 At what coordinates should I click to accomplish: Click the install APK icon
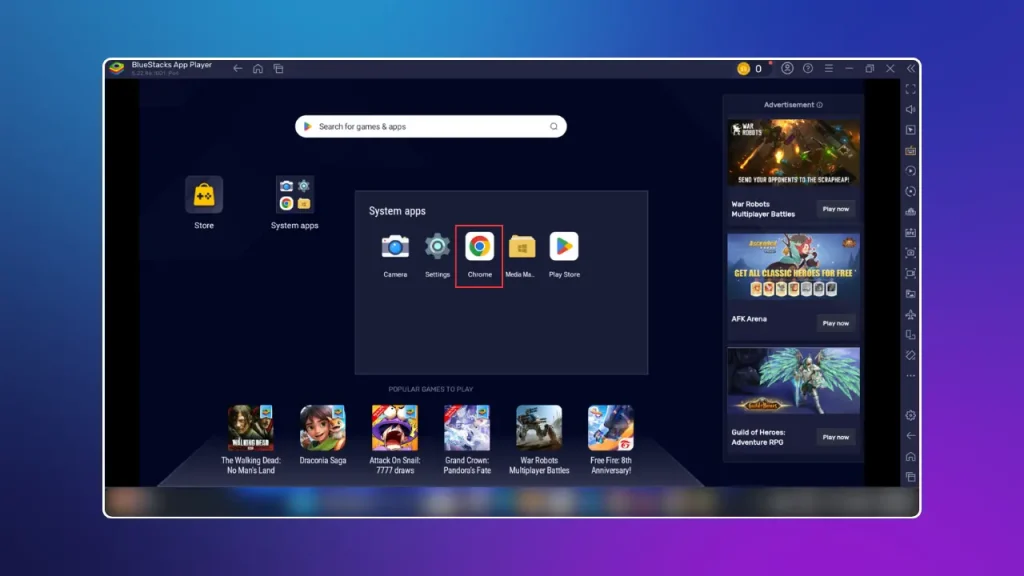910,232
